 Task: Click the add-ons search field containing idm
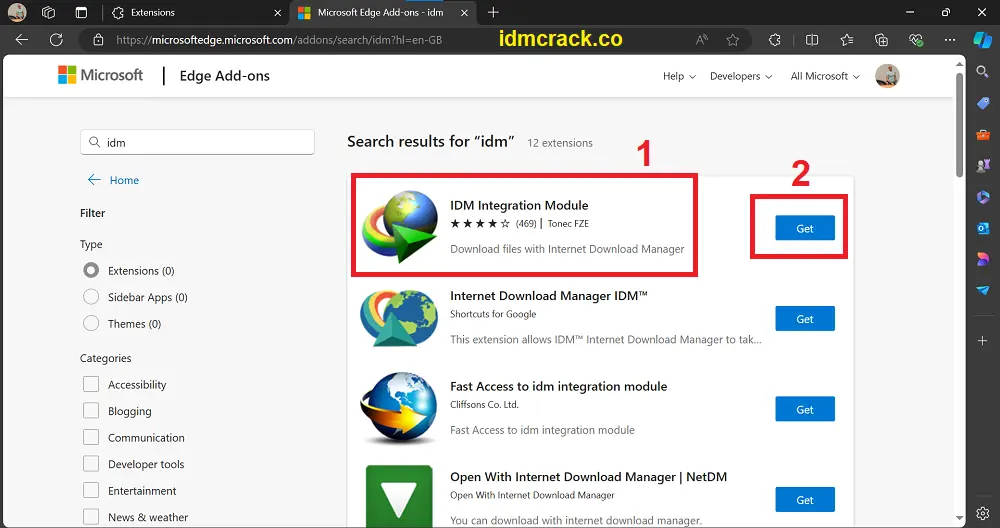(x=197, y=142)
